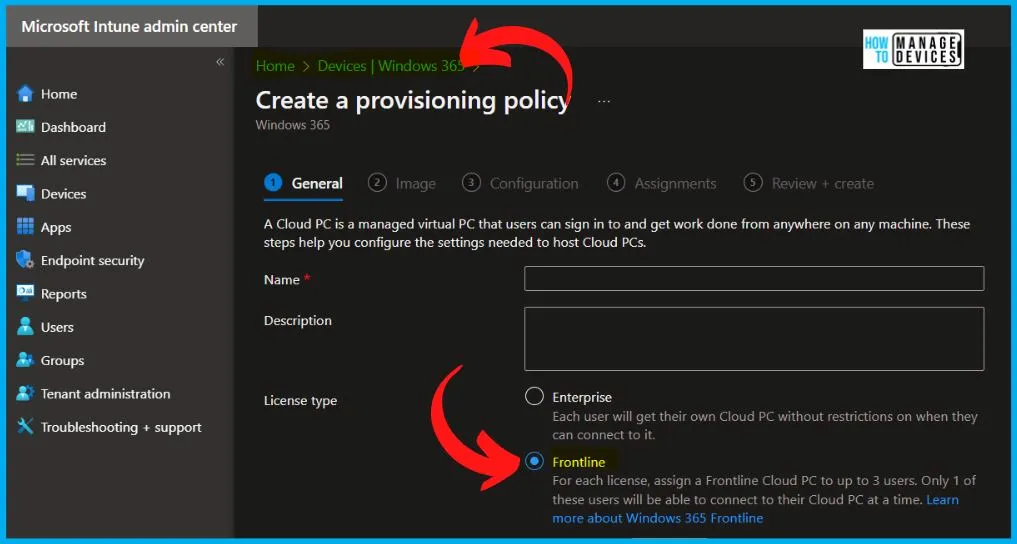Open the Tenant administration icon
1017x544 pixels.
click(x=25, y=394)
